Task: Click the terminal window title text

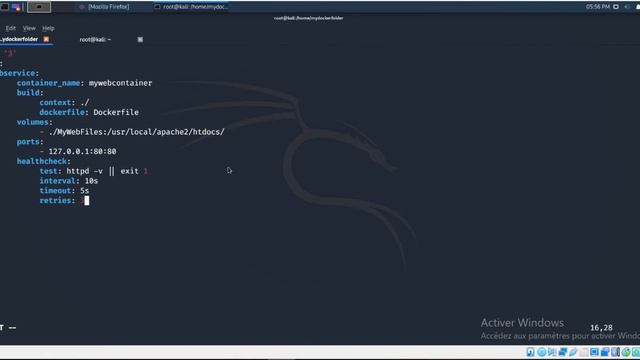Action: (309, 18)
